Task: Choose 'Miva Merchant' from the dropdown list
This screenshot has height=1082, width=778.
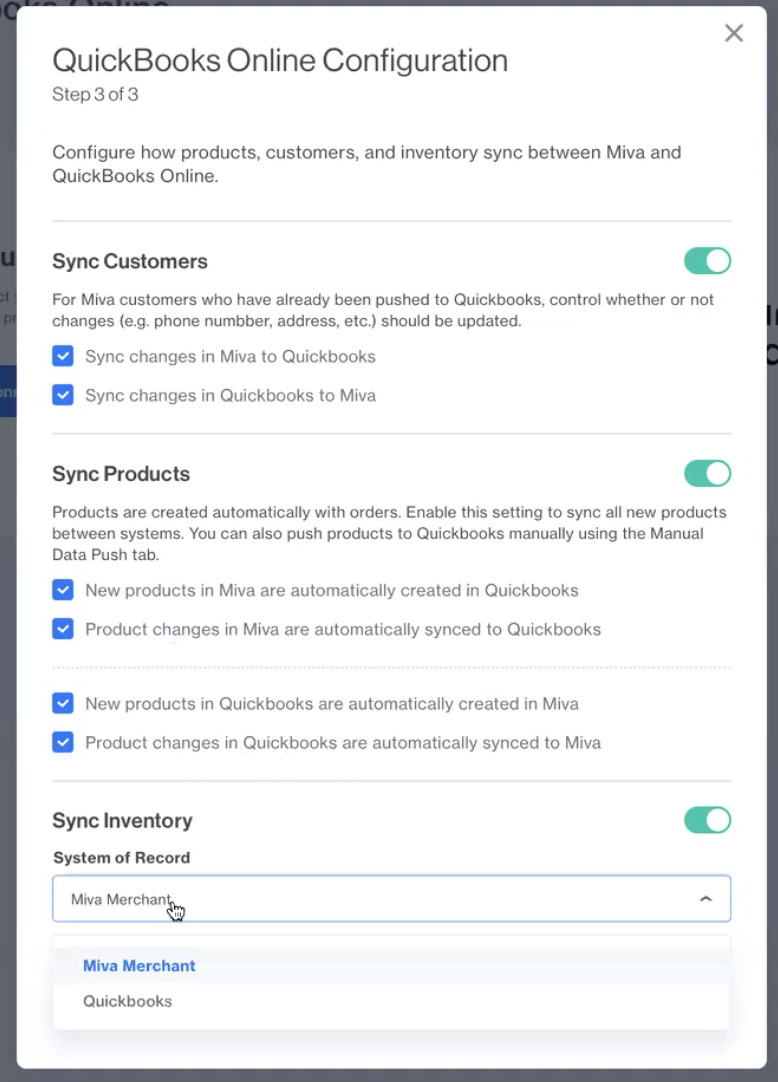Action: pos(139,965)
